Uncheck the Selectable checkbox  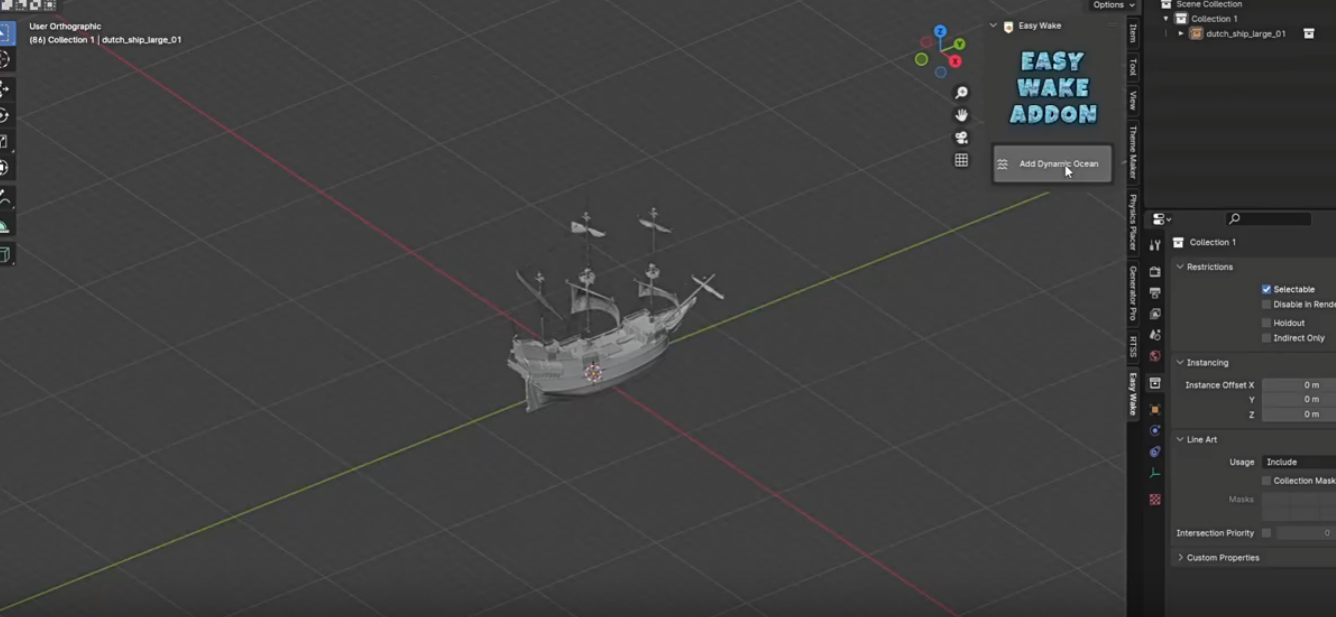pos(1266,289)
